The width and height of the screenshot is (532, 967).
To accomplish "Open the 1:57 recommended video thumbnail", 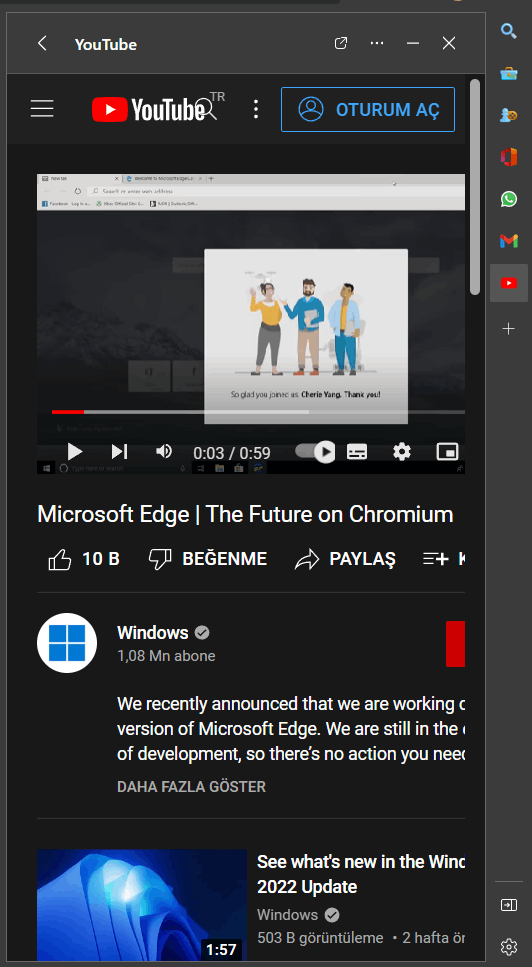I will pyautogui.click(x=142, y=905).
